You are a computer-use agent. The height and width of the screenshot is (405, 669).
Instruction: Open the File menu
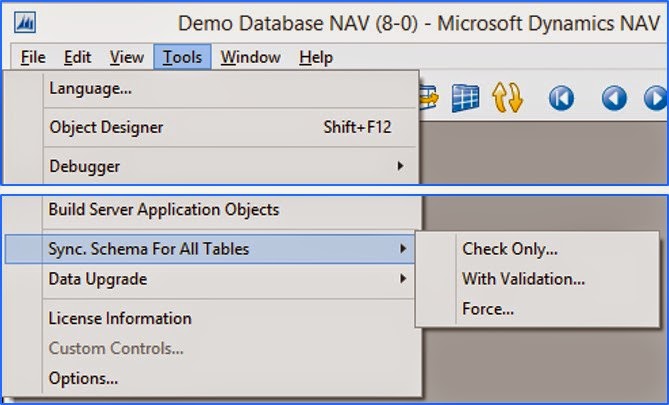(x=33, y=57)
